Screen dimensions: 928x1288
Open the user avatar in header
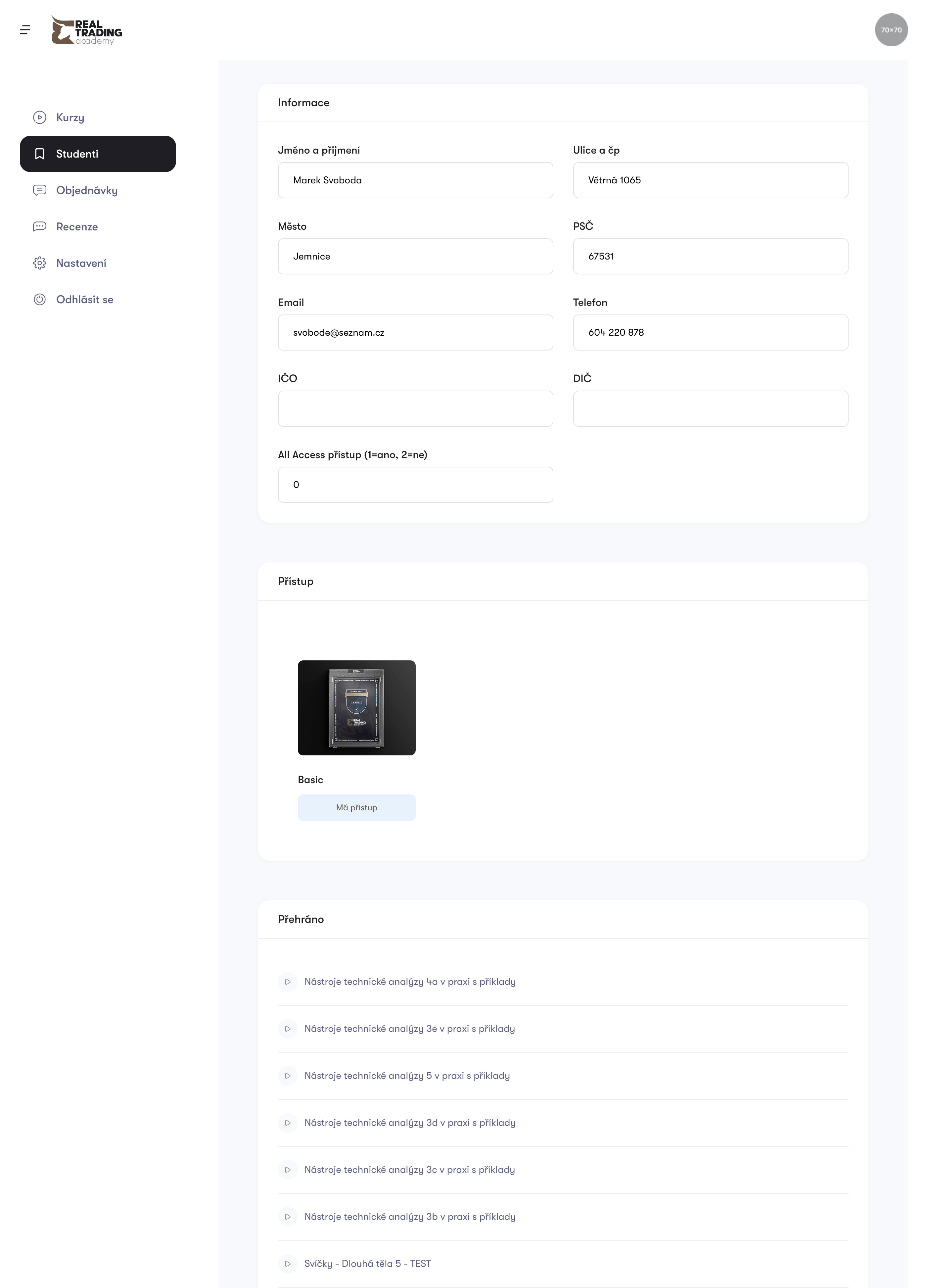point(891,30)
